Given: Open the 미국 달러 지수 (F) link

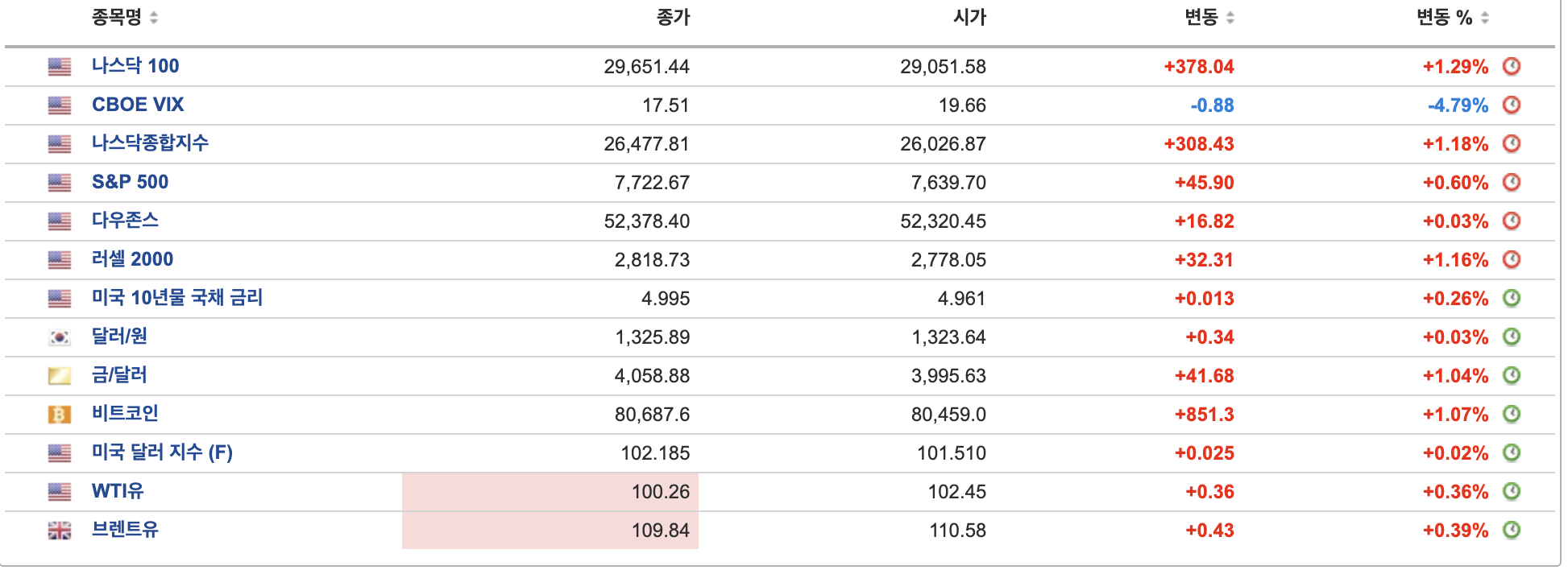Looking at the screenshot, I should coord(162,452).
